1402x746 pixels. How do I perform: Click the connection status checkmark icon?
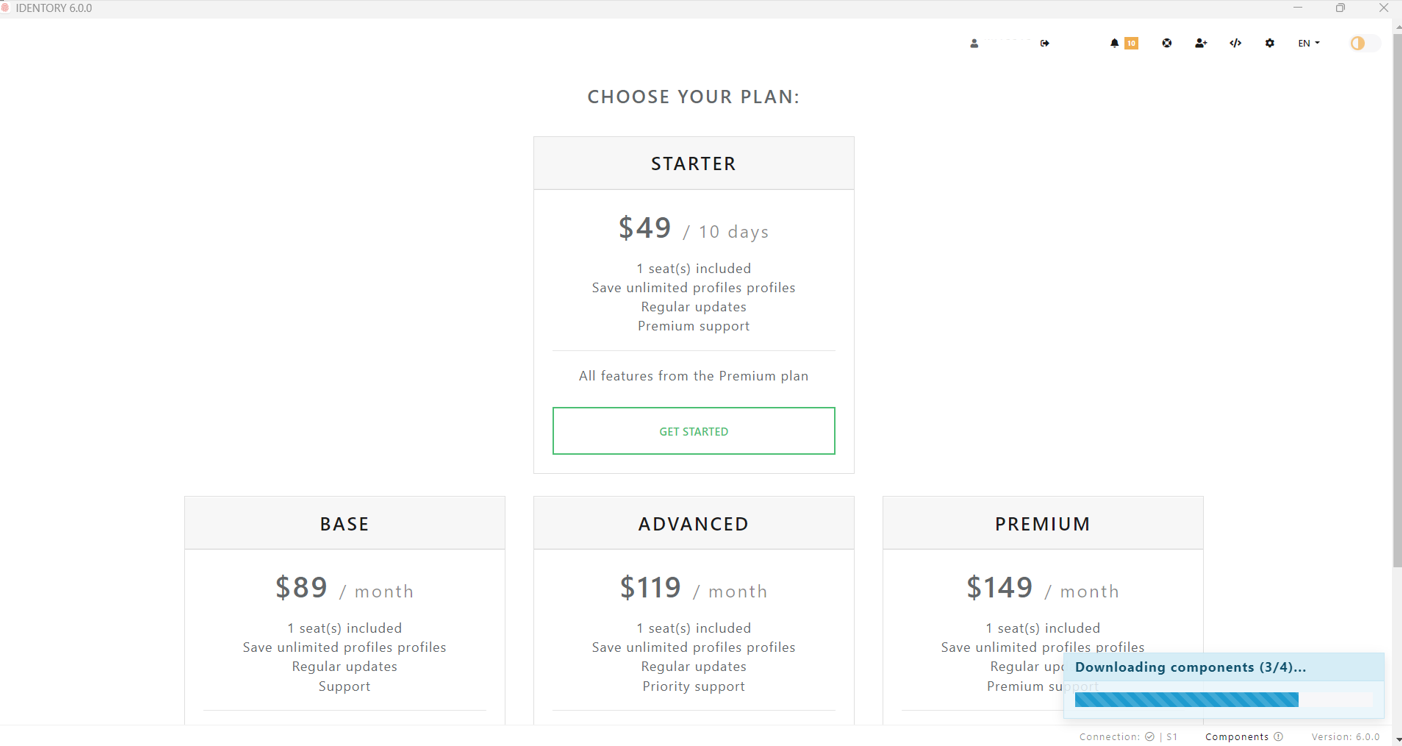1150,737
